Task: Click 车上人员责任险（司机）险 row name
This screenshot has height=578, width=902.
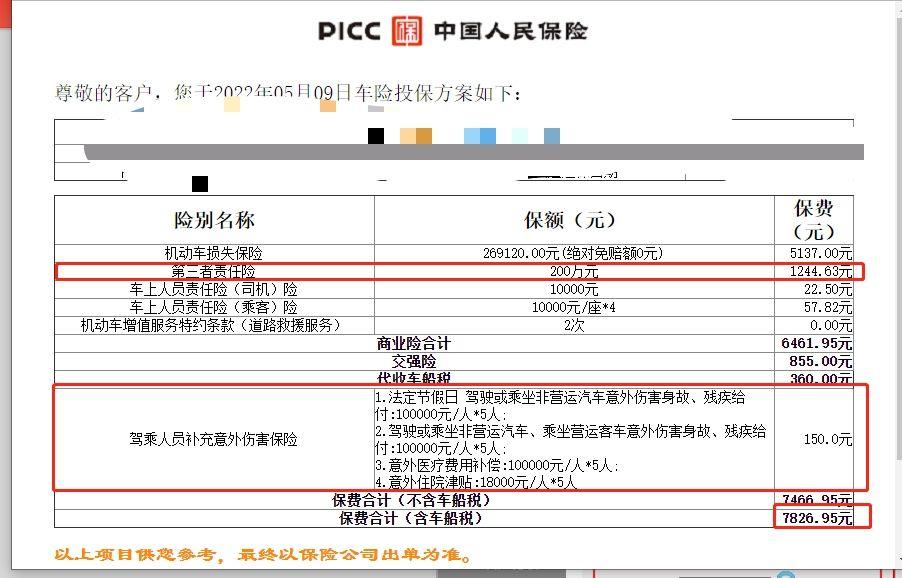Action: 213,289
